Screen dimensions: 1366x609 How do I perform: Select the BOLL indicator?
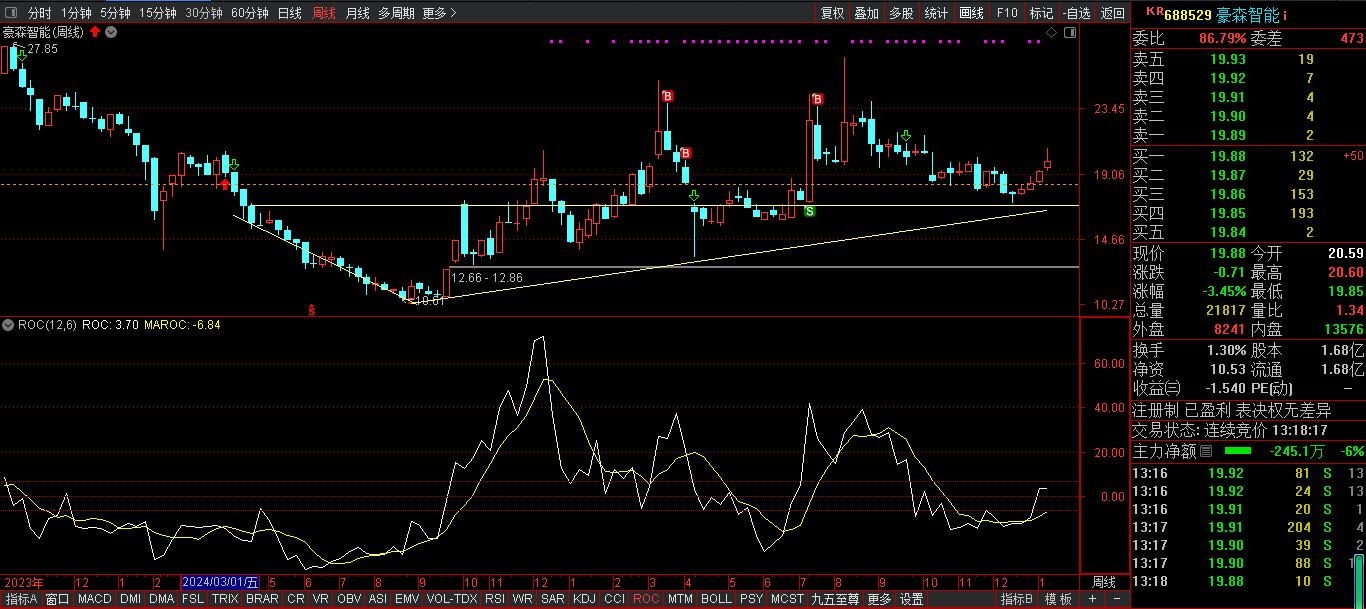point(716,599)
